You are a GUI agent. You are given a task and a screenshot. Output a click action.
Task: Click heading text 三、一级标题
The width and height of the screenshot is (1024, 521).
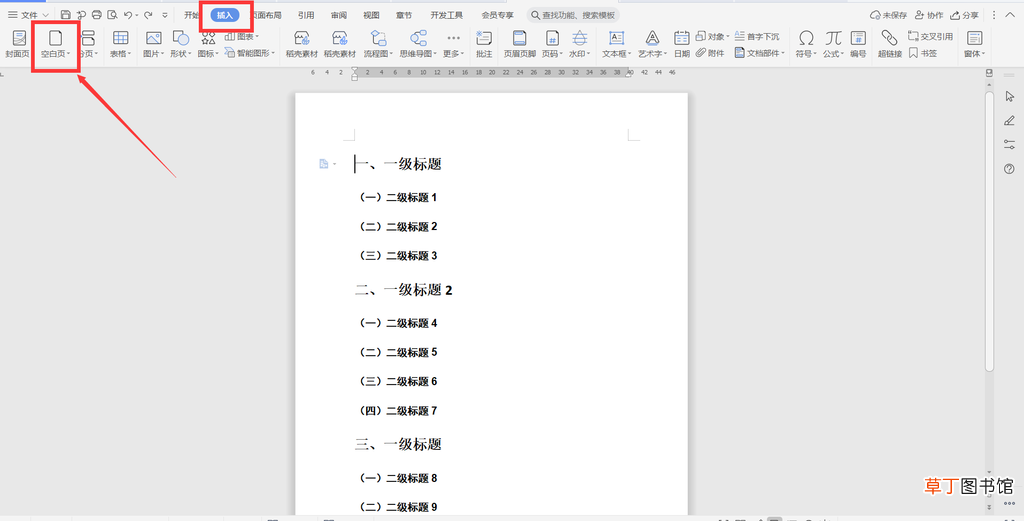point(398,445)
